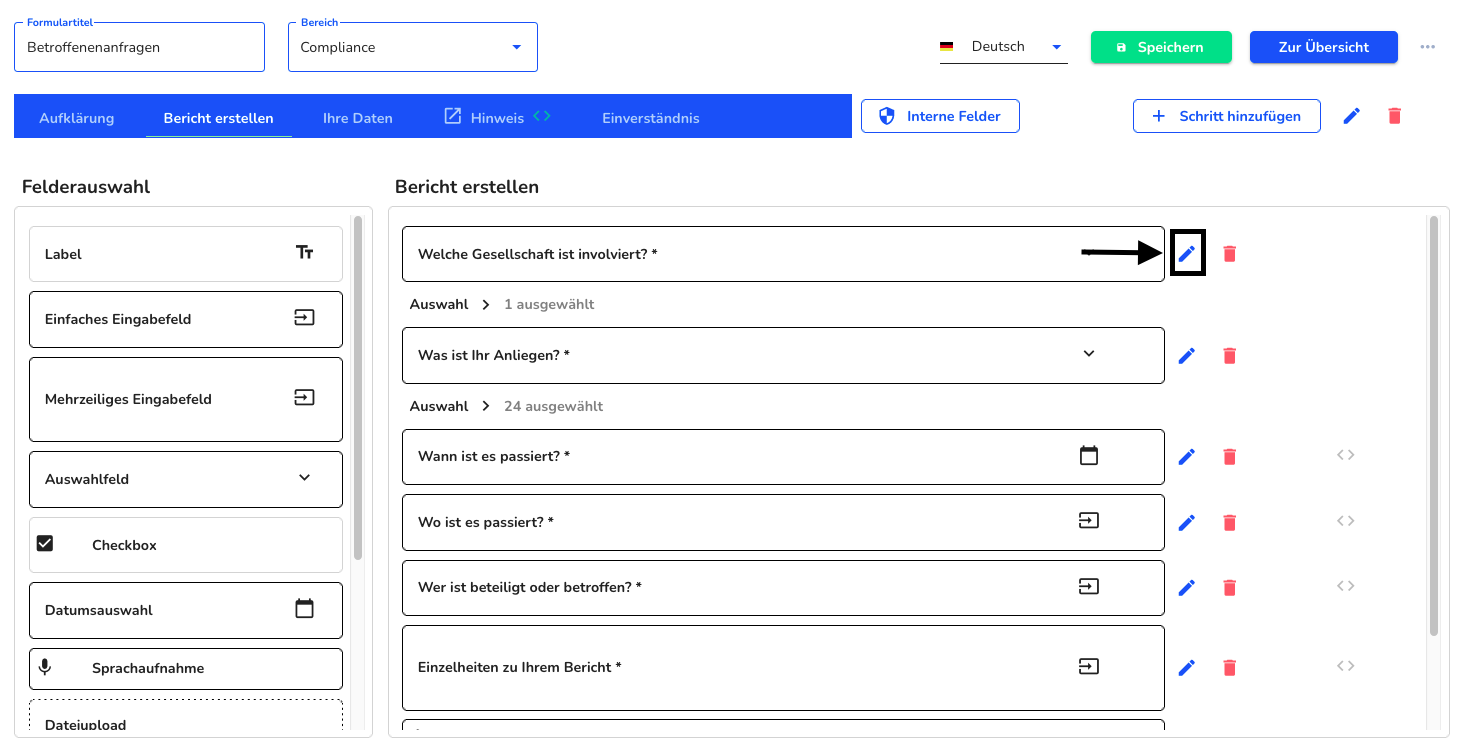Pick the Mehrzeiliges Eingabefeld field type
The height and width of the screenshot is (750, 1467).
[x=186, y=399]
